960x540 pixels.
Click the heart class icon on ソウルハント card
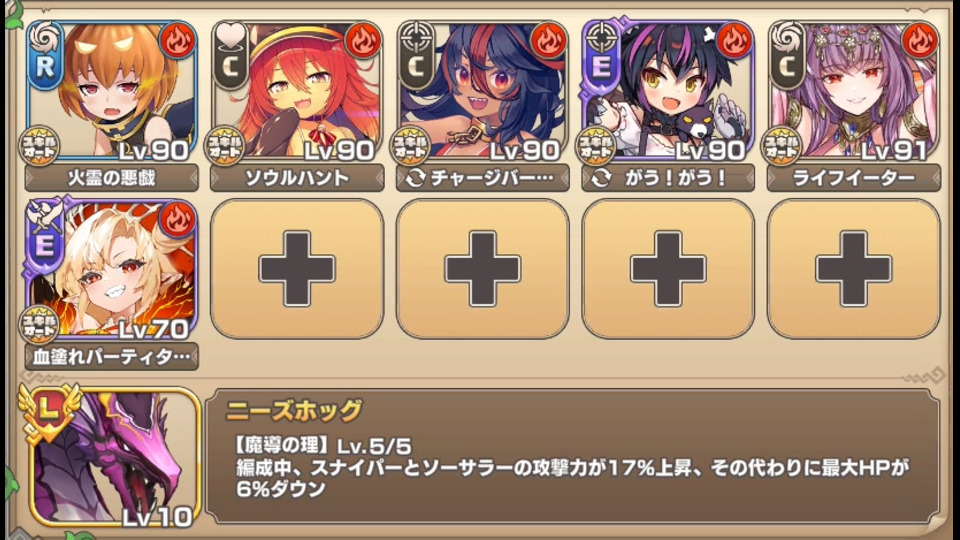click(x=231, y=37)
